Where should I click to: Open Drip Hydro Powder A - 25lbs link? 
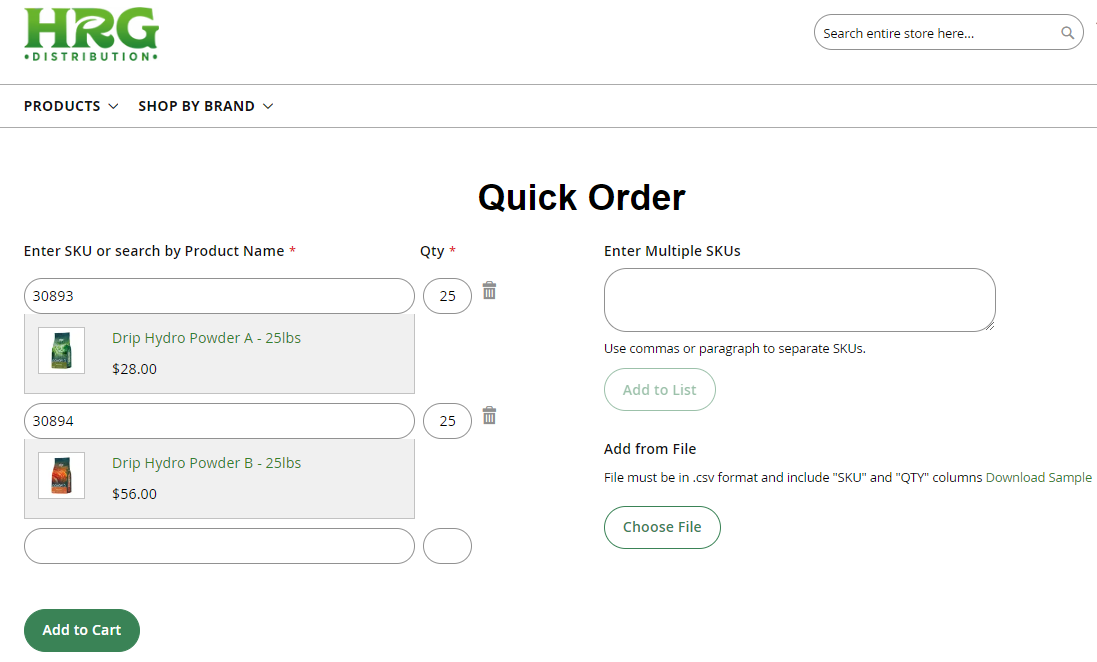[206, 338]
